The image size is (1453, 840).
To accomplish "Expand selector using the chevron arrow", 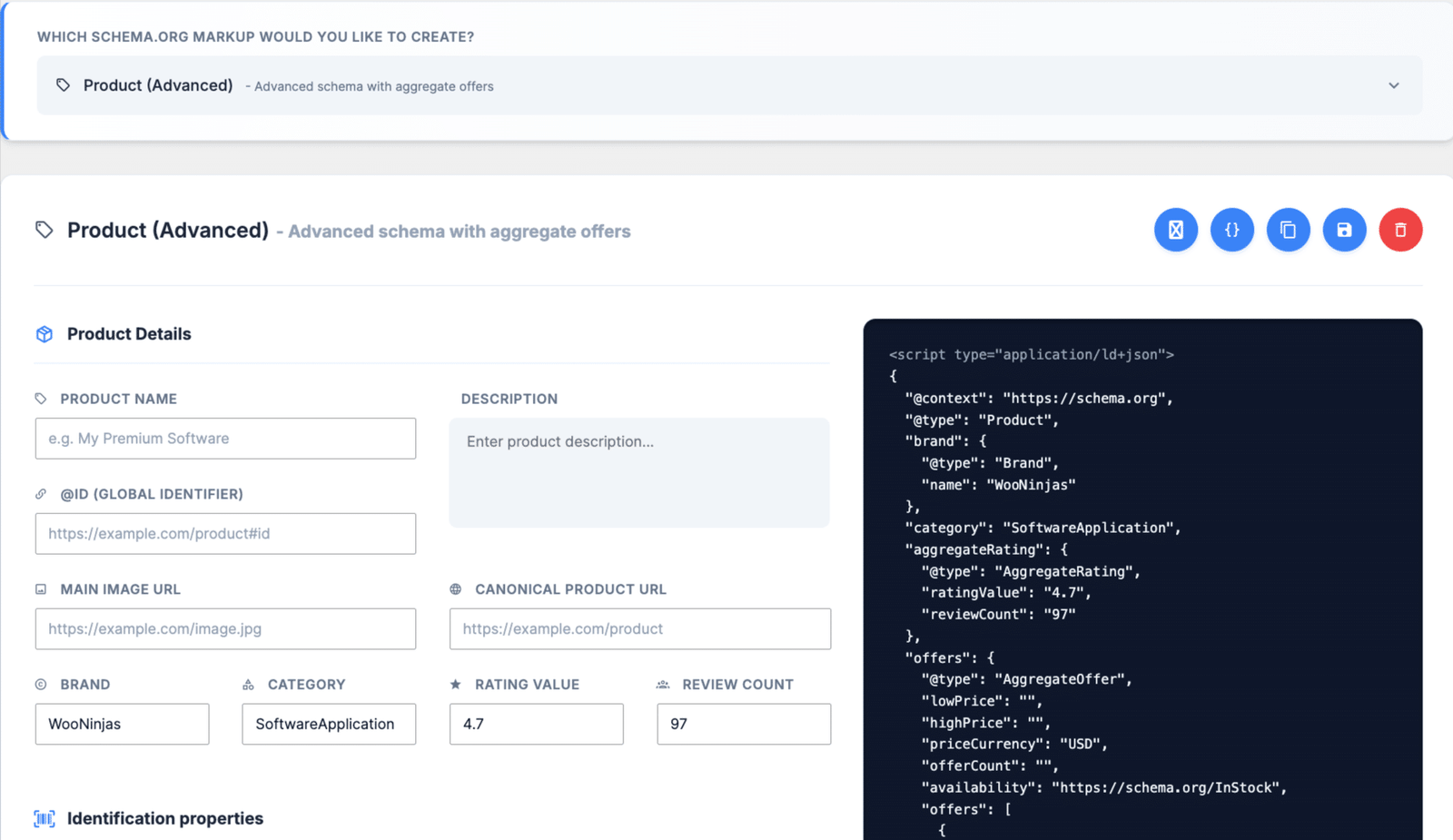I will click(x=1394, y=85).
